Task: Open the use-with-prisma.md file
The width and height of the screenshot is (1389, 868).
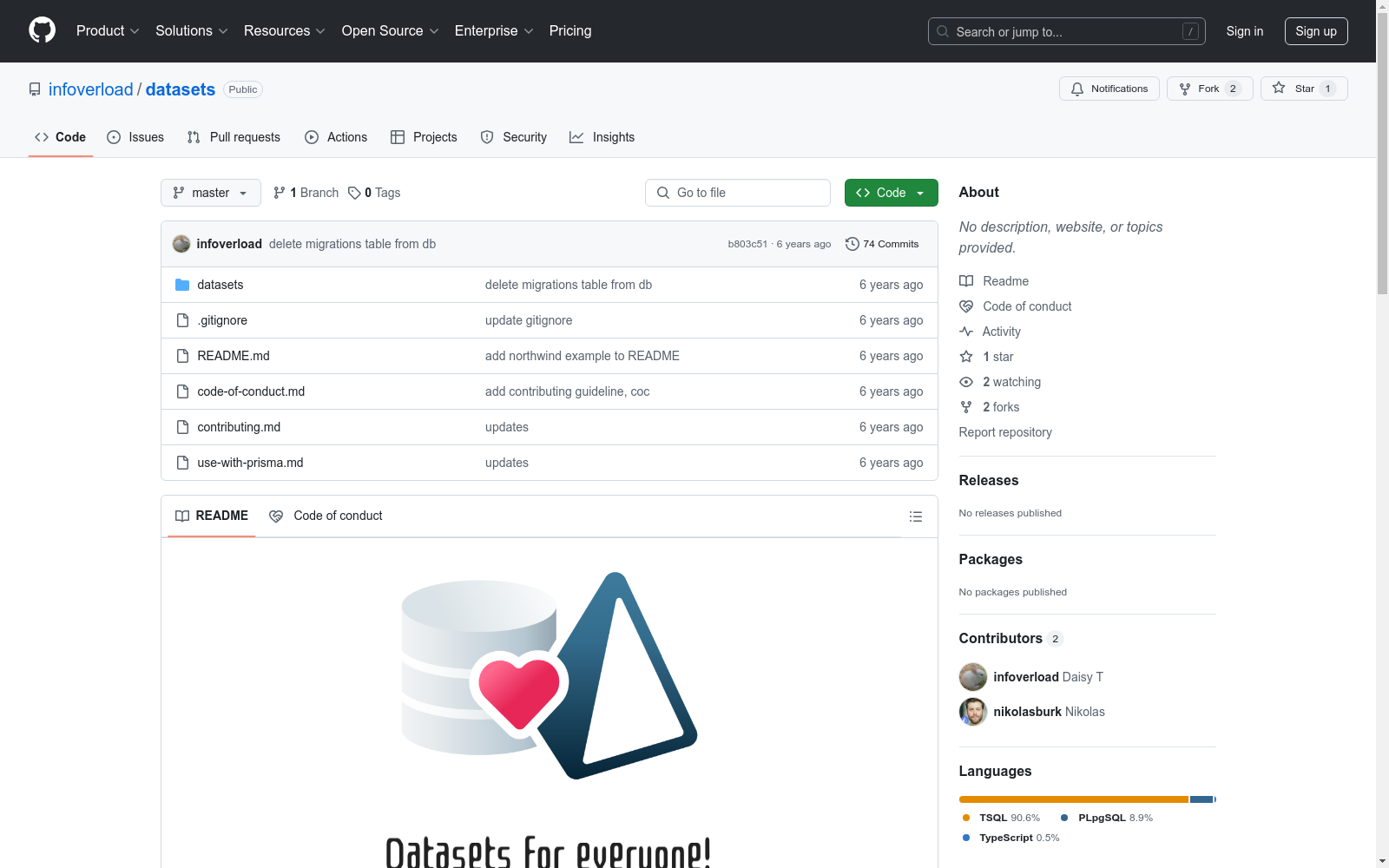Action: point(250,463)
